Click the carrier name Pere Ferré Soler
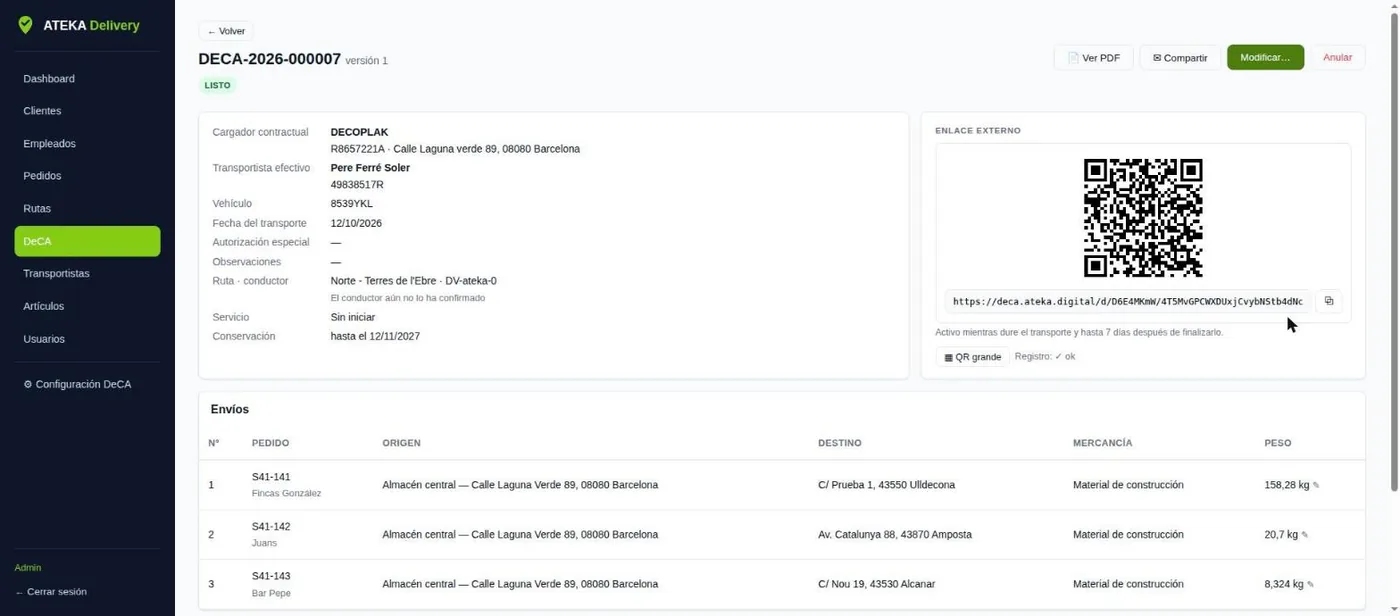Viewport: 1400px width, 616px height. [x=370, y=168]
